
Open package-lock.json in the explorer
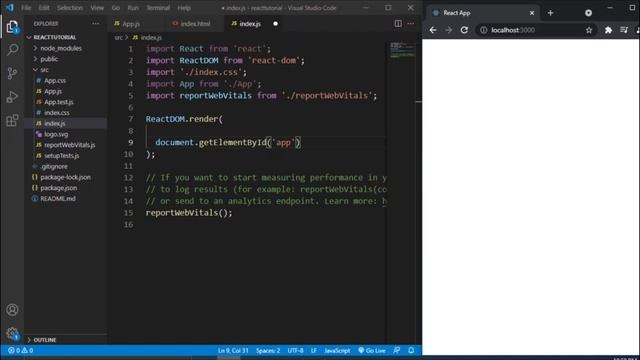point(65,177)
